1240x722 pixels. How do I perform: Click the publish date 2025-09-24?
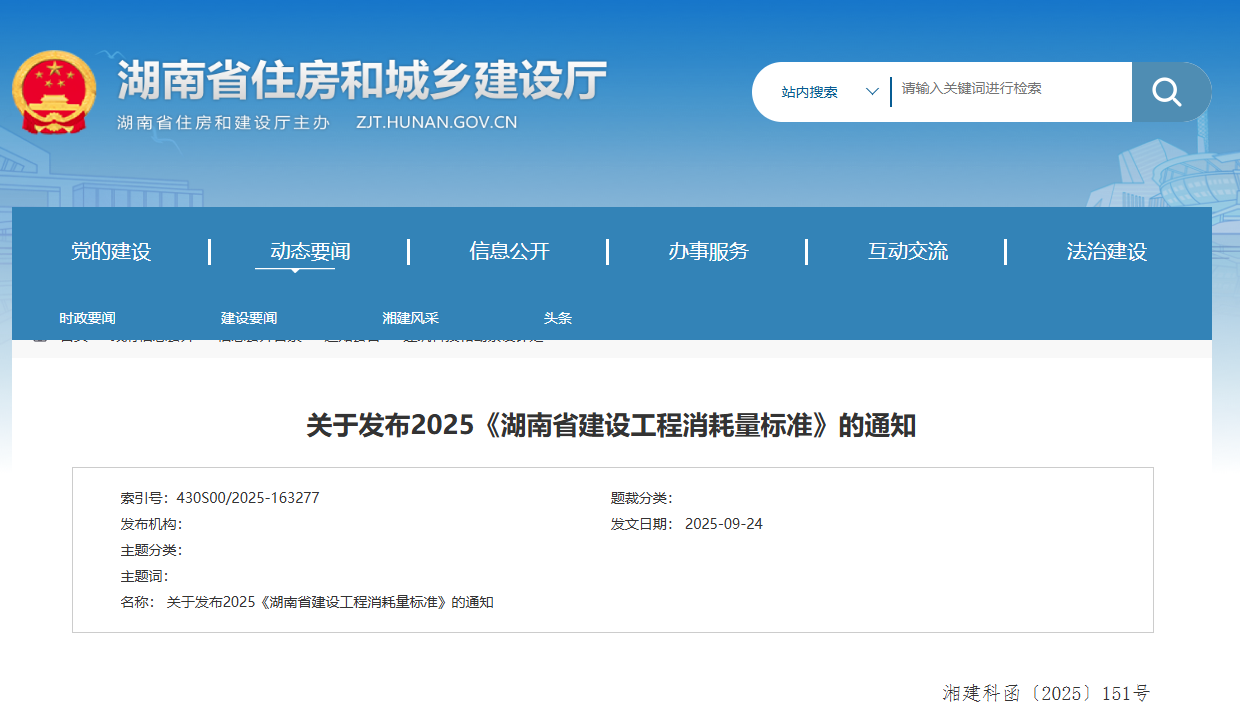[x=726, y=523]
